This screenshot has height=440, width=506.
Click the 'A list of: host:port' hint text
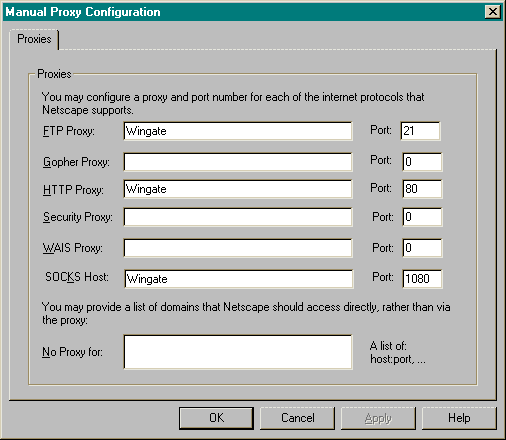[398, 352]
